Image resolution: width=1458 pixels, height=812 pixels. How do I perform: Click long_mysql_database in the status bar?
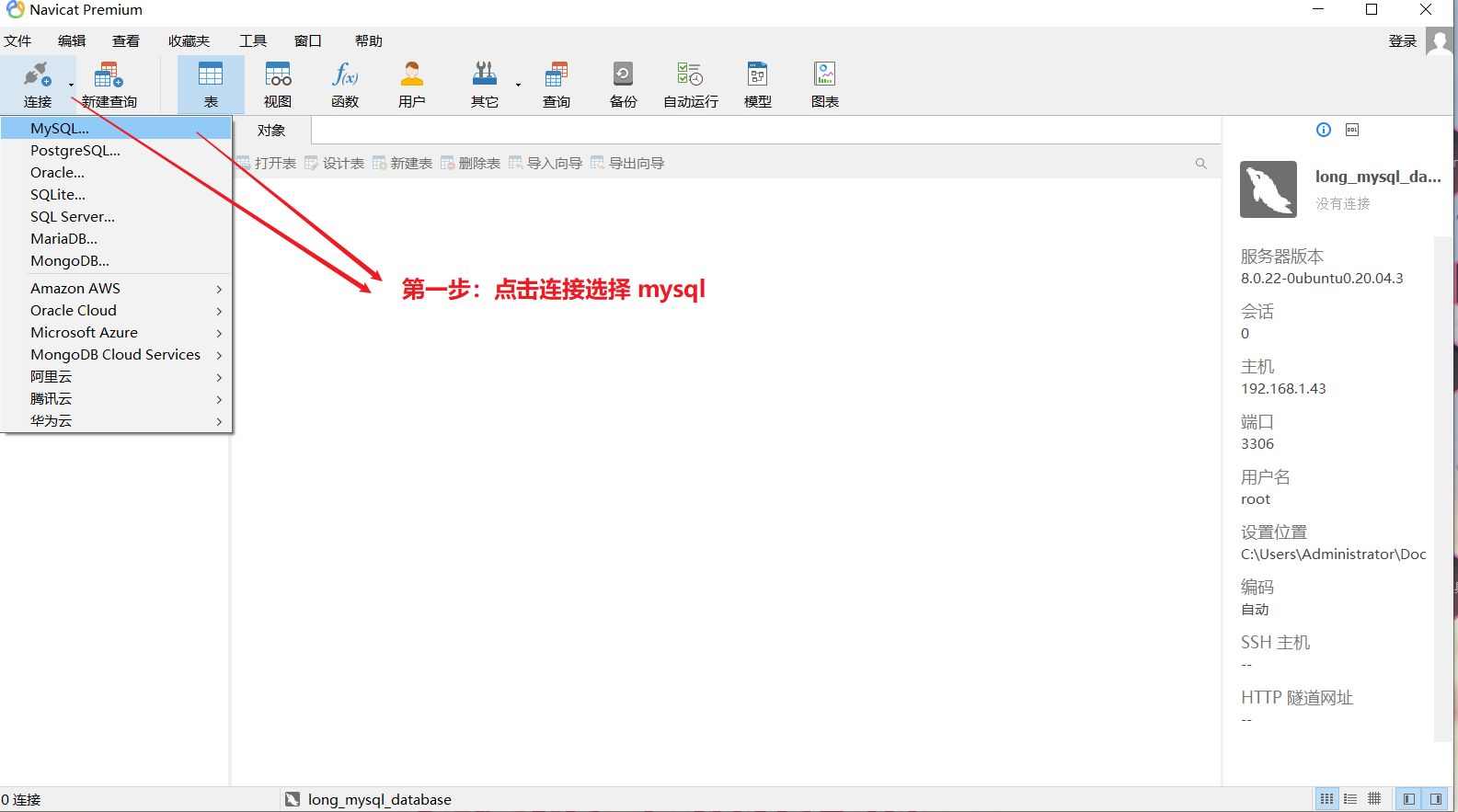click(x=379, y=800)
